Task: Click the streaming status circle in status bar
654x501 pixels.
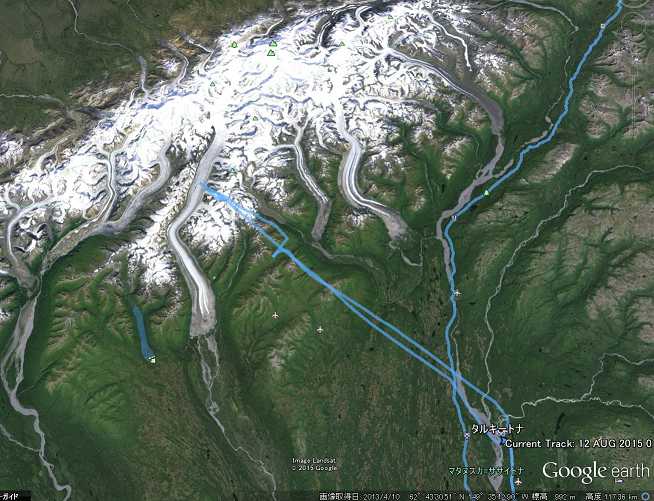Action: [648, 496]
